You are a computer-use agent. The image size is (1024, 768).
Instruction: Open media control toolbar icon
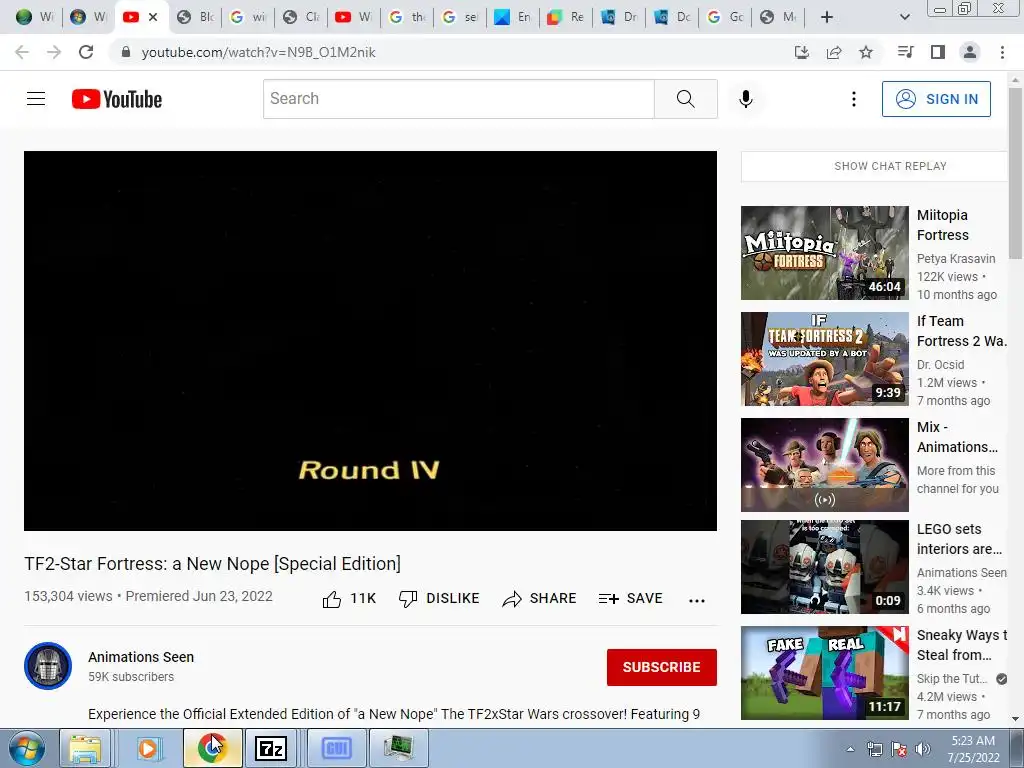coord(905,52)
